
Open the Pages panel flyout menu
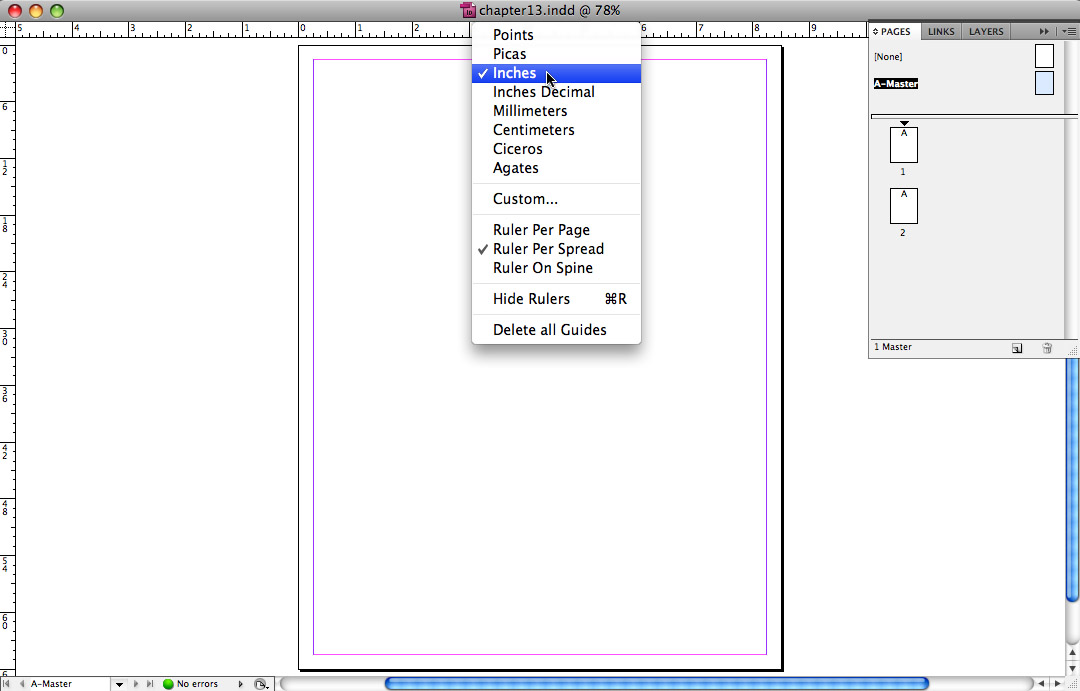click(x=1068, y=32)
